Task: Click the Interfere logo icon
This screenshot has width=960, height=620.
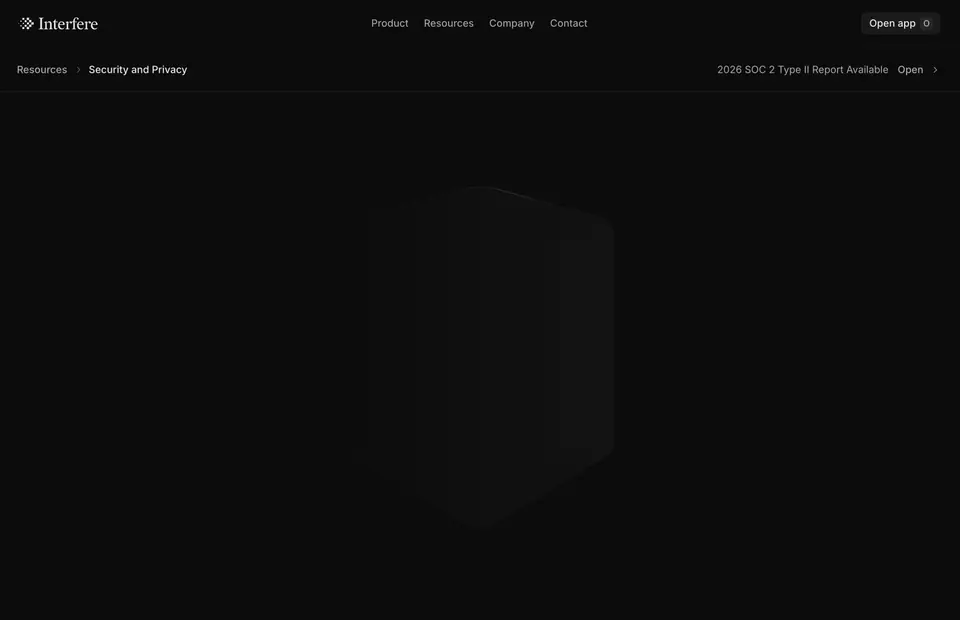Action: 26,23
